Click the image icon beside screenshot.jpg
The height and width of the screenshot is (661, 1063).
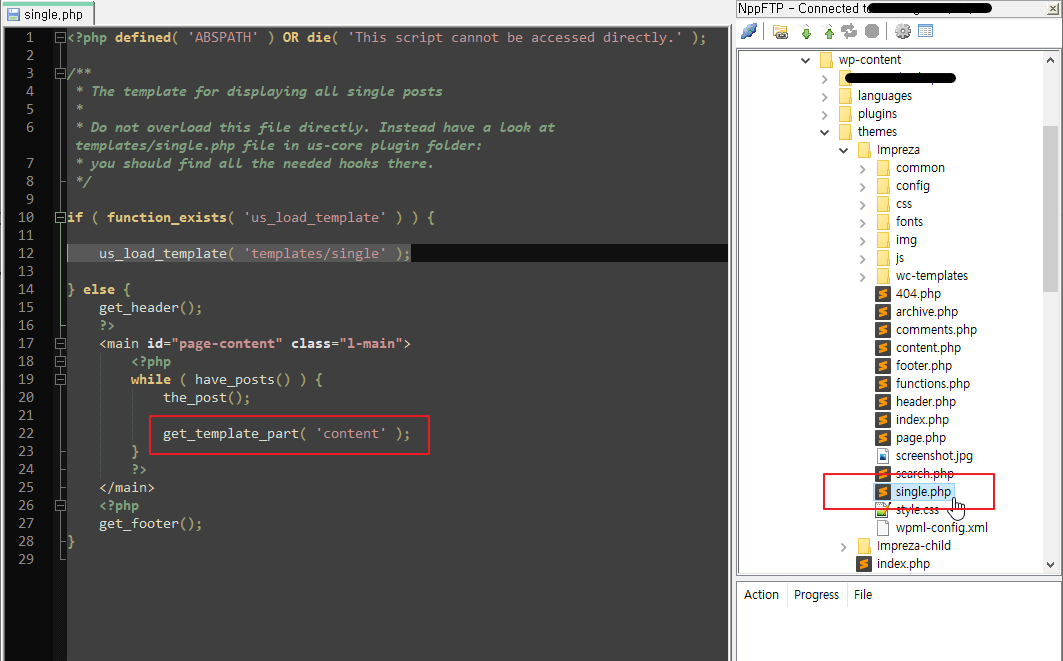tap(882, 456)
